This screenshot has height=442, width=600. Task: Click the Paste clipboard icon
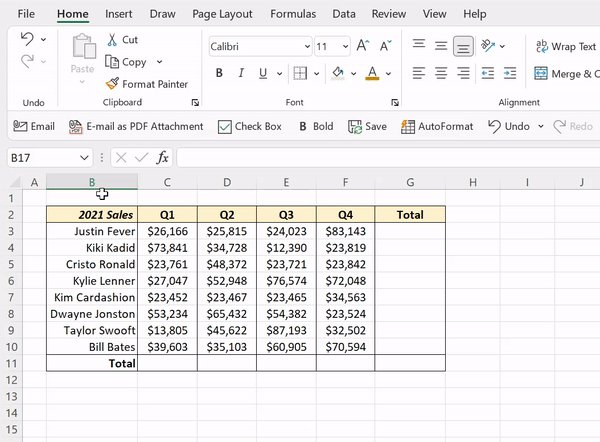click(84, 46)
